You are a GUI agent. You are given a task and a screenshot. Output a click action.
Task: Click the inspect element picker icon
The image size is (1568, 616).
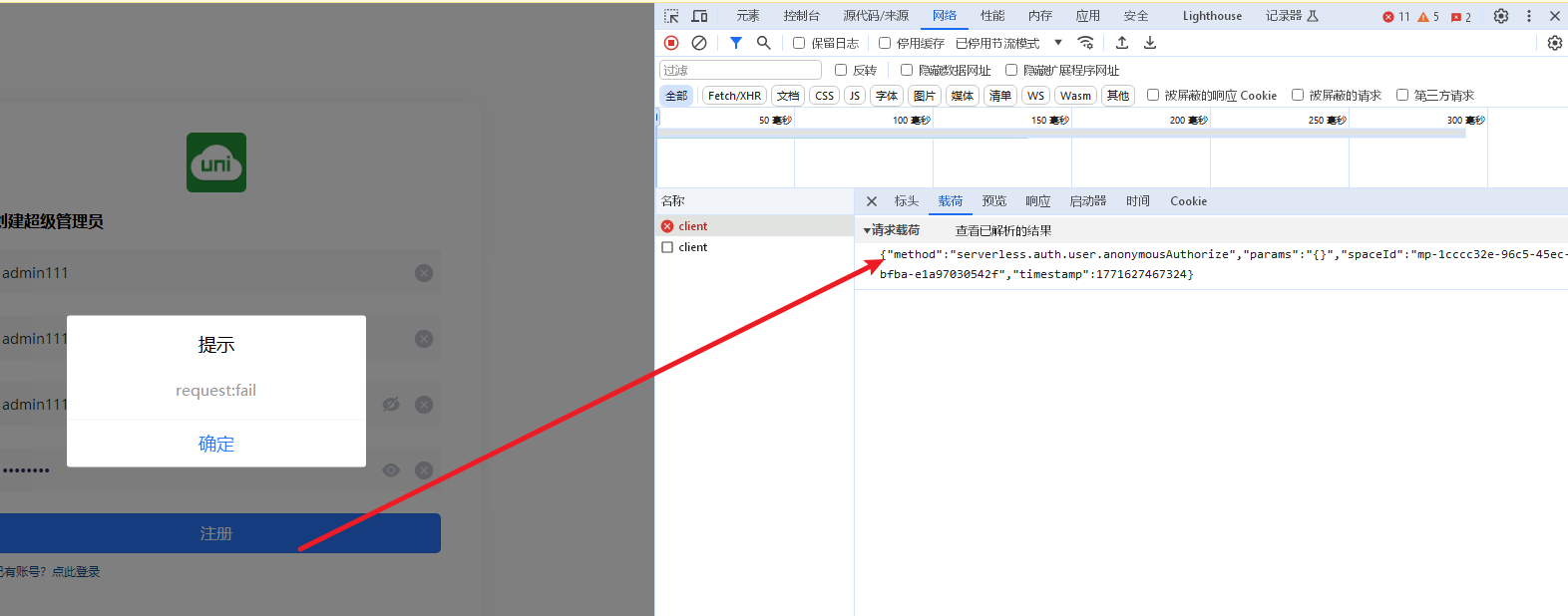click(671, 16)
